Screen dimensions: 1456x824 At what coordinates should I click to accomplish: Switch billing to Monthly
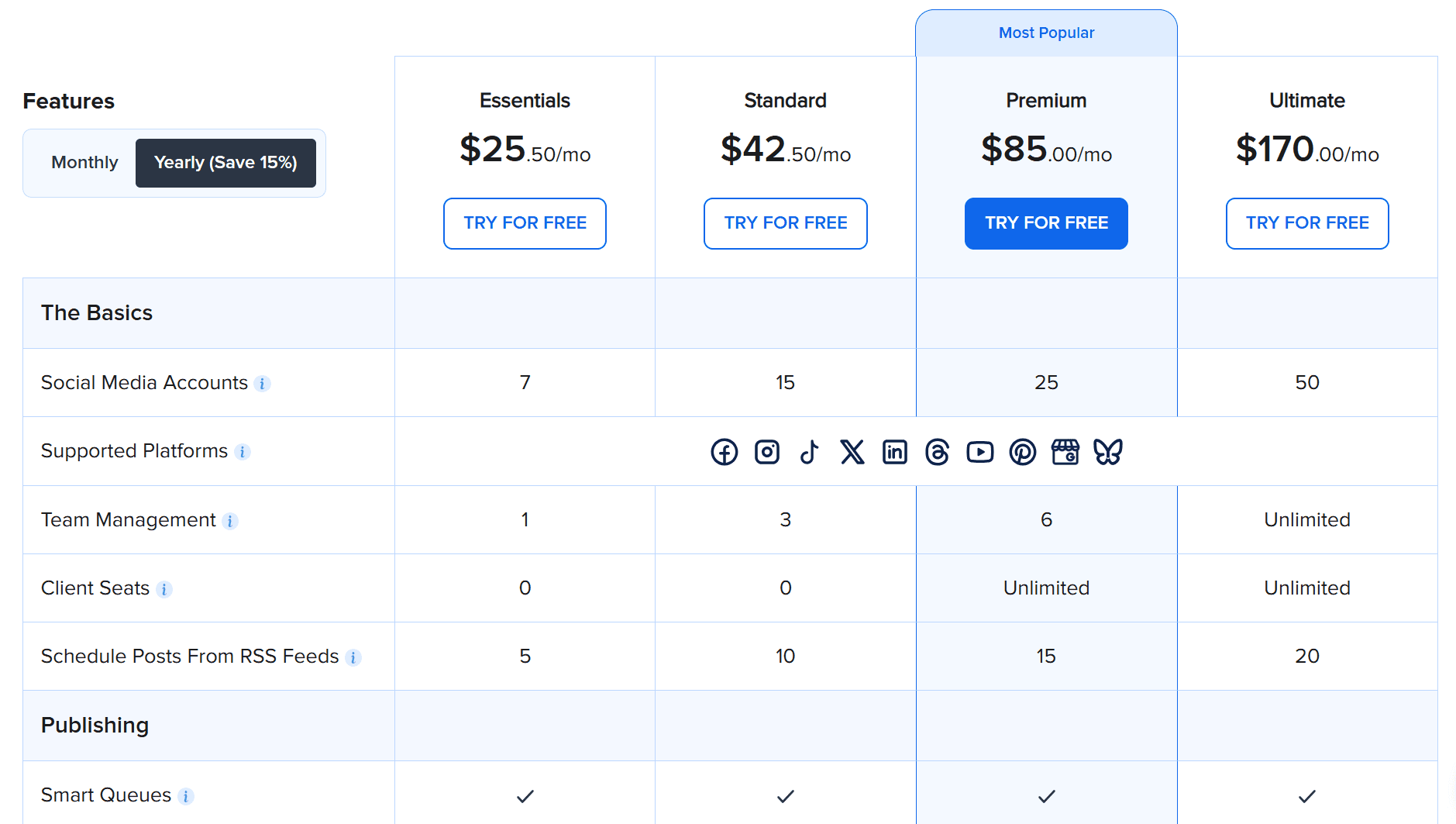pos(84,163)
